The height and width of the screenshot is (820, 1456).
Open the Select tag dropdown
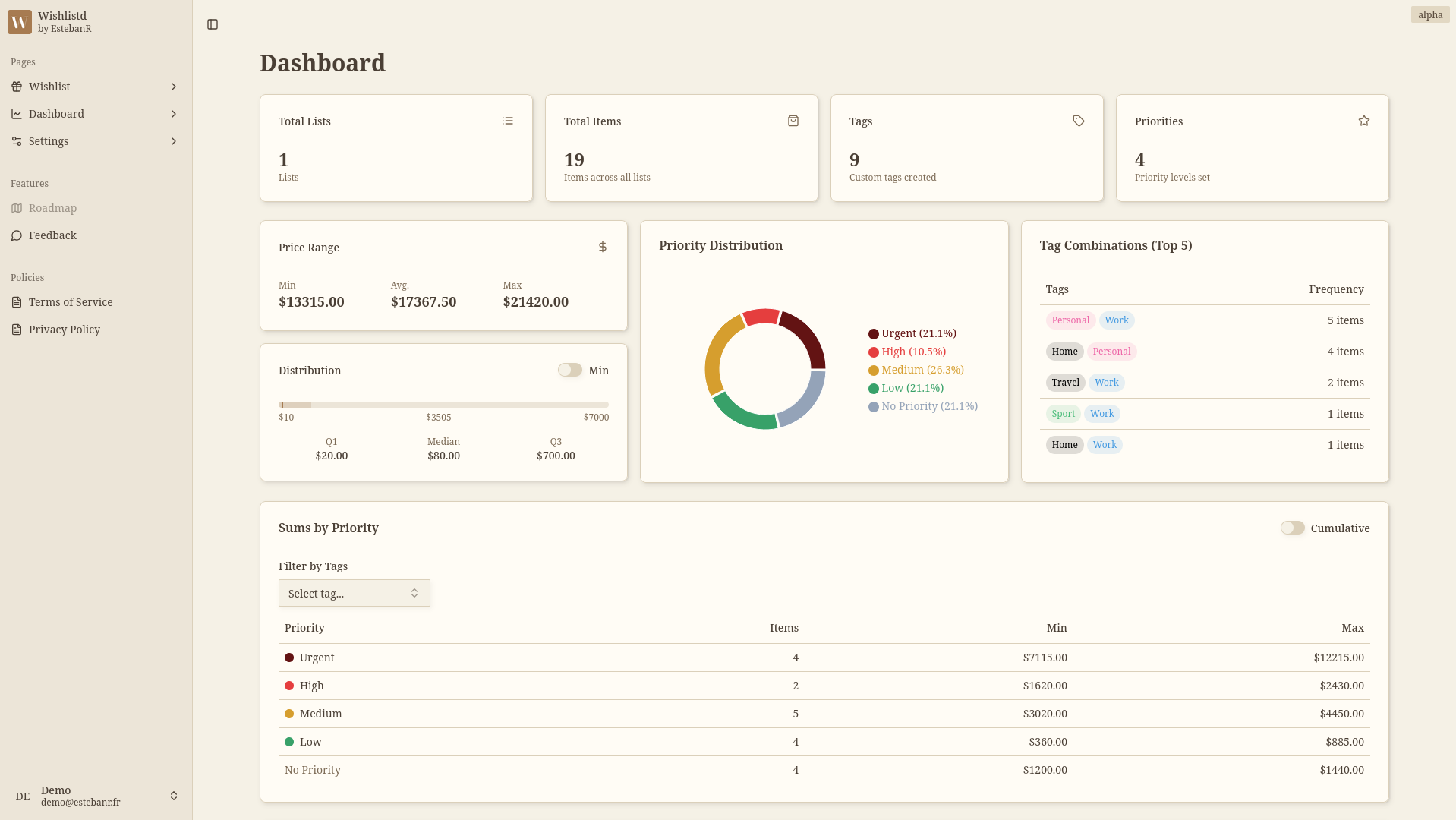(354, 593)
